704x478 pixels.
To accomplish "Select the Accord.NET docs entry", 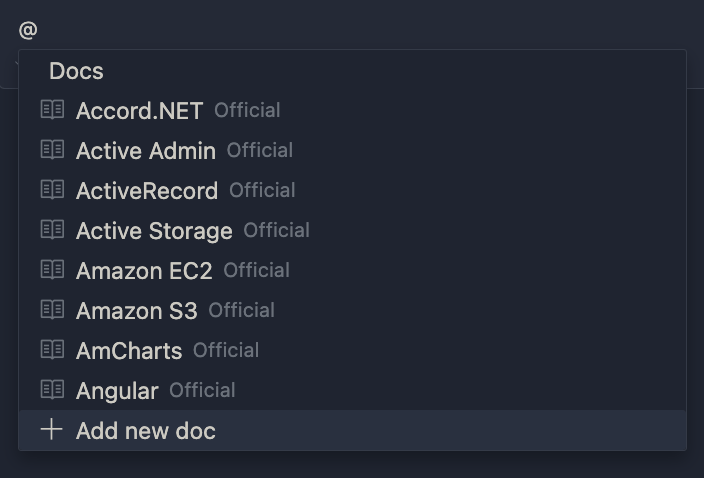I will (352, 110).
